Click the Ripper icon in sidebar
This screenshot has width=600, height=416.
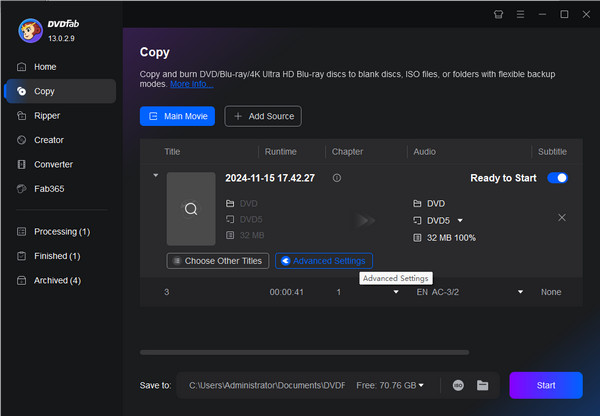click(22, 116)
